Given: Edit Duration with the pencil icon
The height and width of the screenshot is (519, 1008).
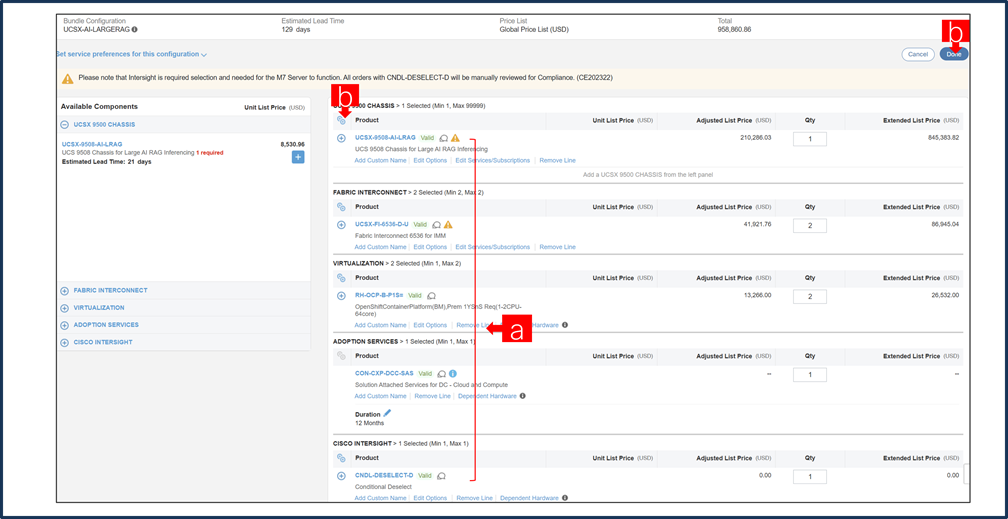Looking at the screenshot, I should tap(386, 414).
